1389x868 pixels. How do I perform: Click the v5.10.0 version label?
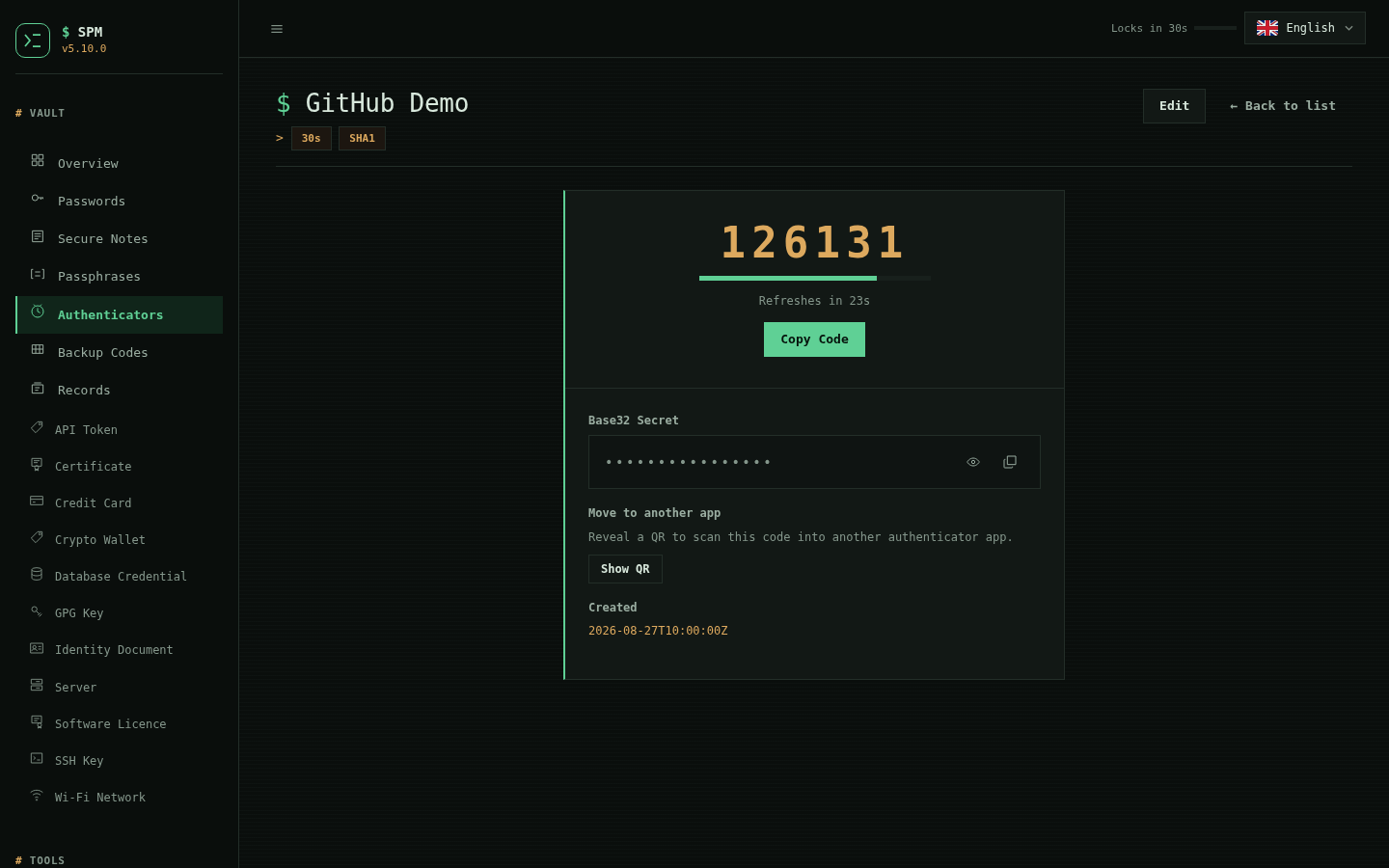coord(84,48)
